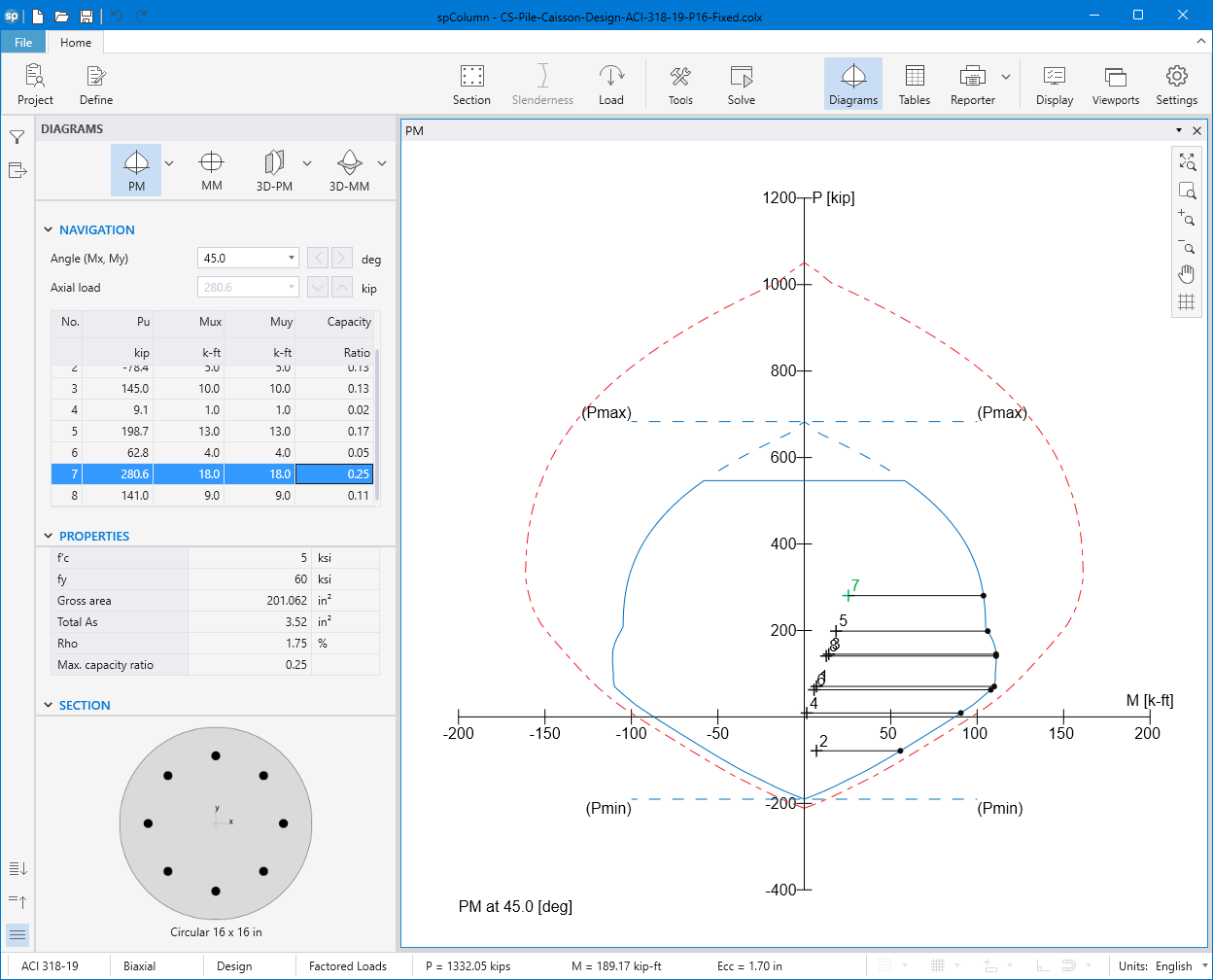Click the expand all sections icon in sidebar
Image resolution: width=1213 pixels, height=980 pixels.
point(17,868)
